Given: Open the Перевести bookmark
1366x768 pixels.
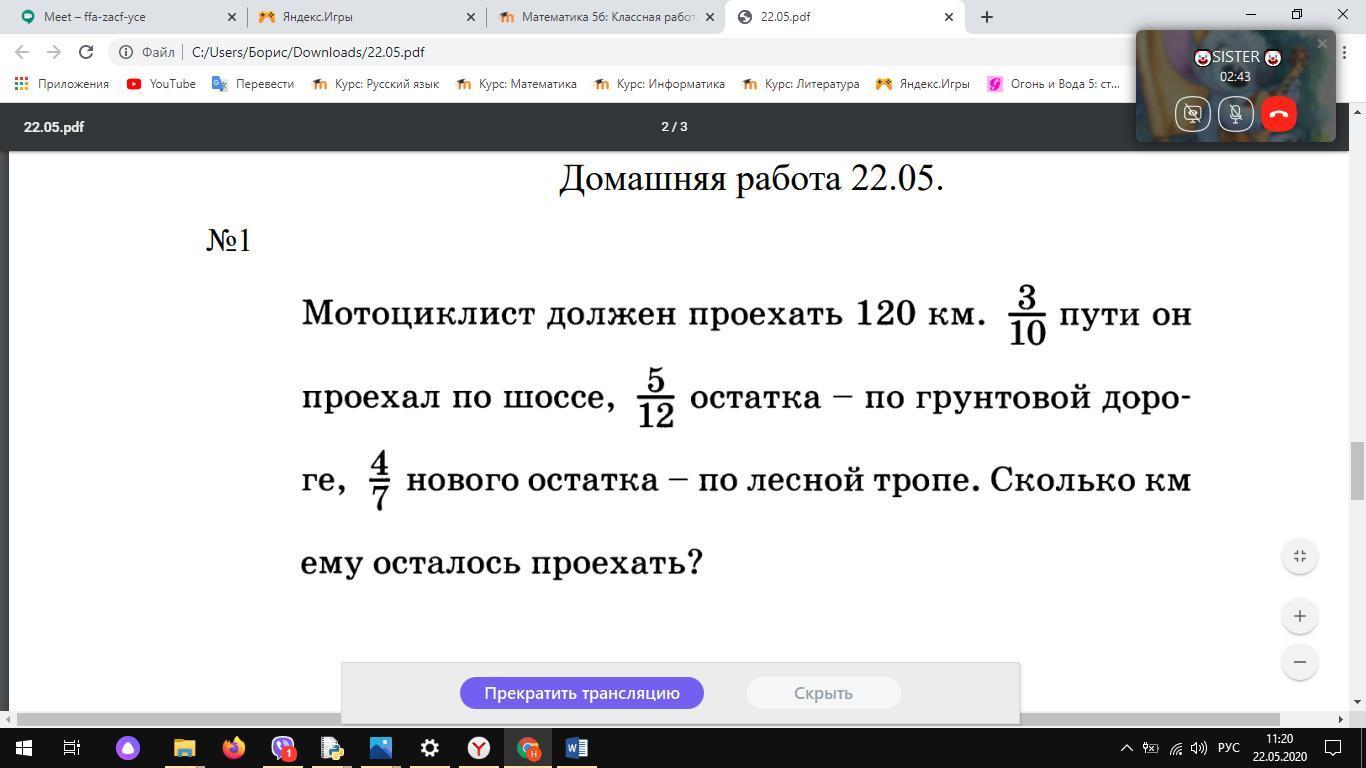Looking at the screenshot, I should tap(254, 84).
